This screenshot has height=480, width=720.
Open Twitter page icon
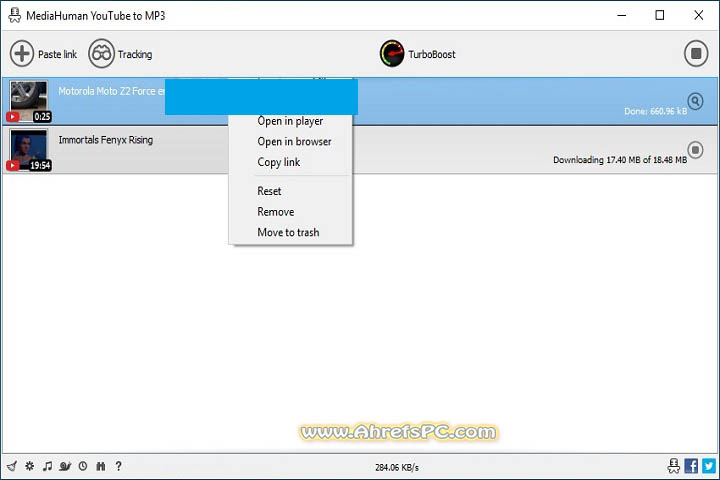[x=709, y=466]
